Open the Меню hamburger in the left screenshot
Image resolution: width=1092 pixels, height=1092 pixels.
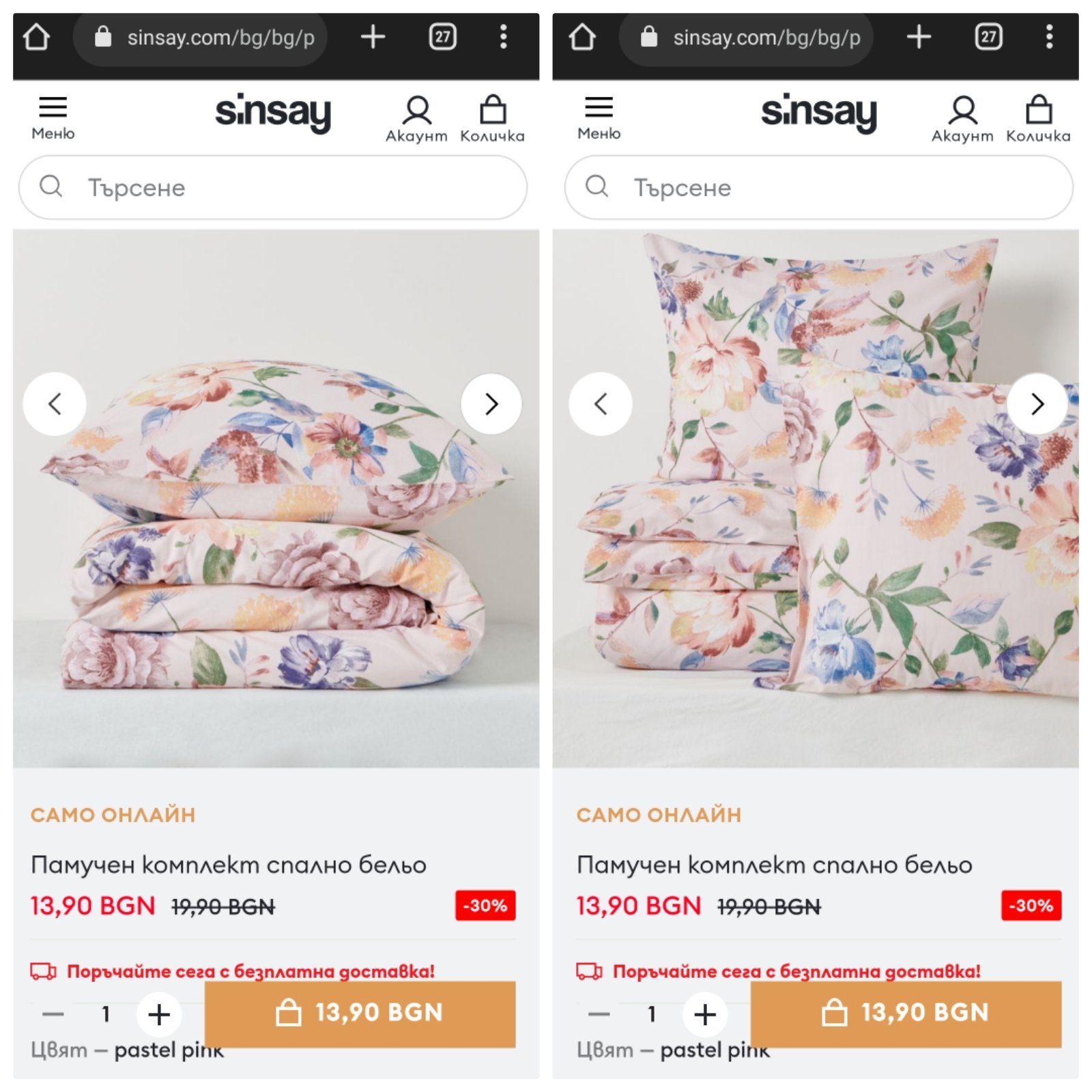tap(53, 117)
